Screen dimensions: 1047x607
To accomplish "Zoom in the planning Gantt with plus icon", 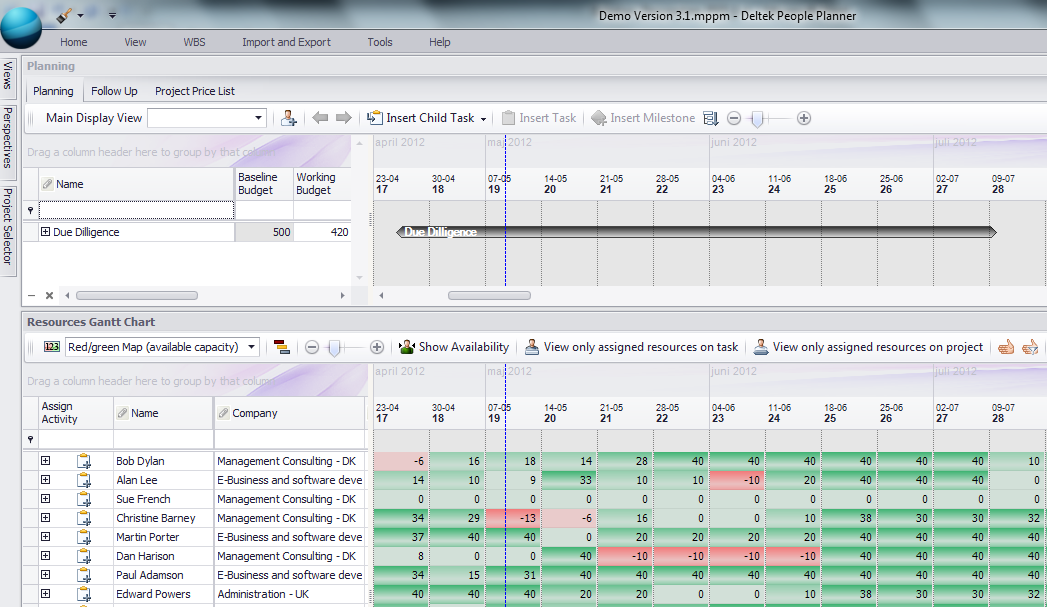I will 803,118.
